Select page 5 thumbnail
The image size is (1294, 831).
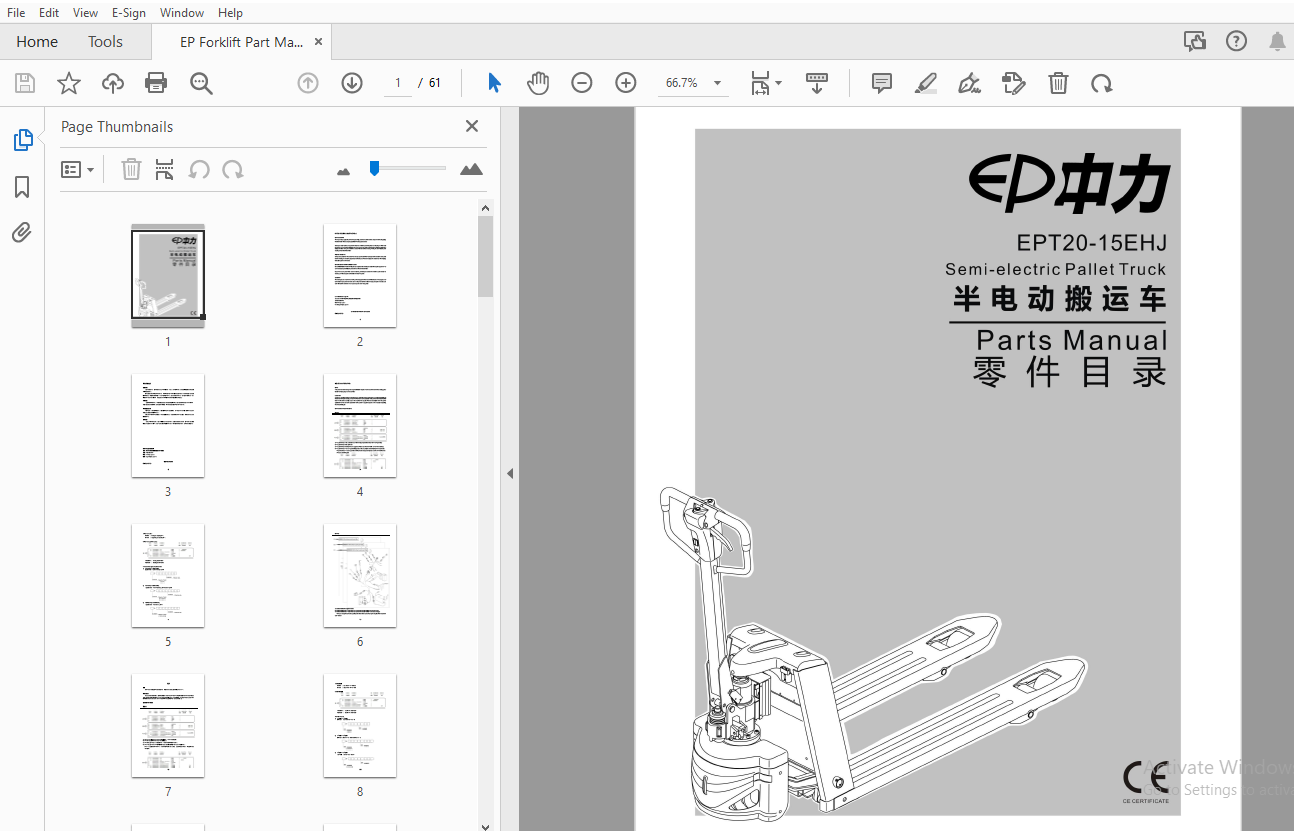(x=168, y=576)
